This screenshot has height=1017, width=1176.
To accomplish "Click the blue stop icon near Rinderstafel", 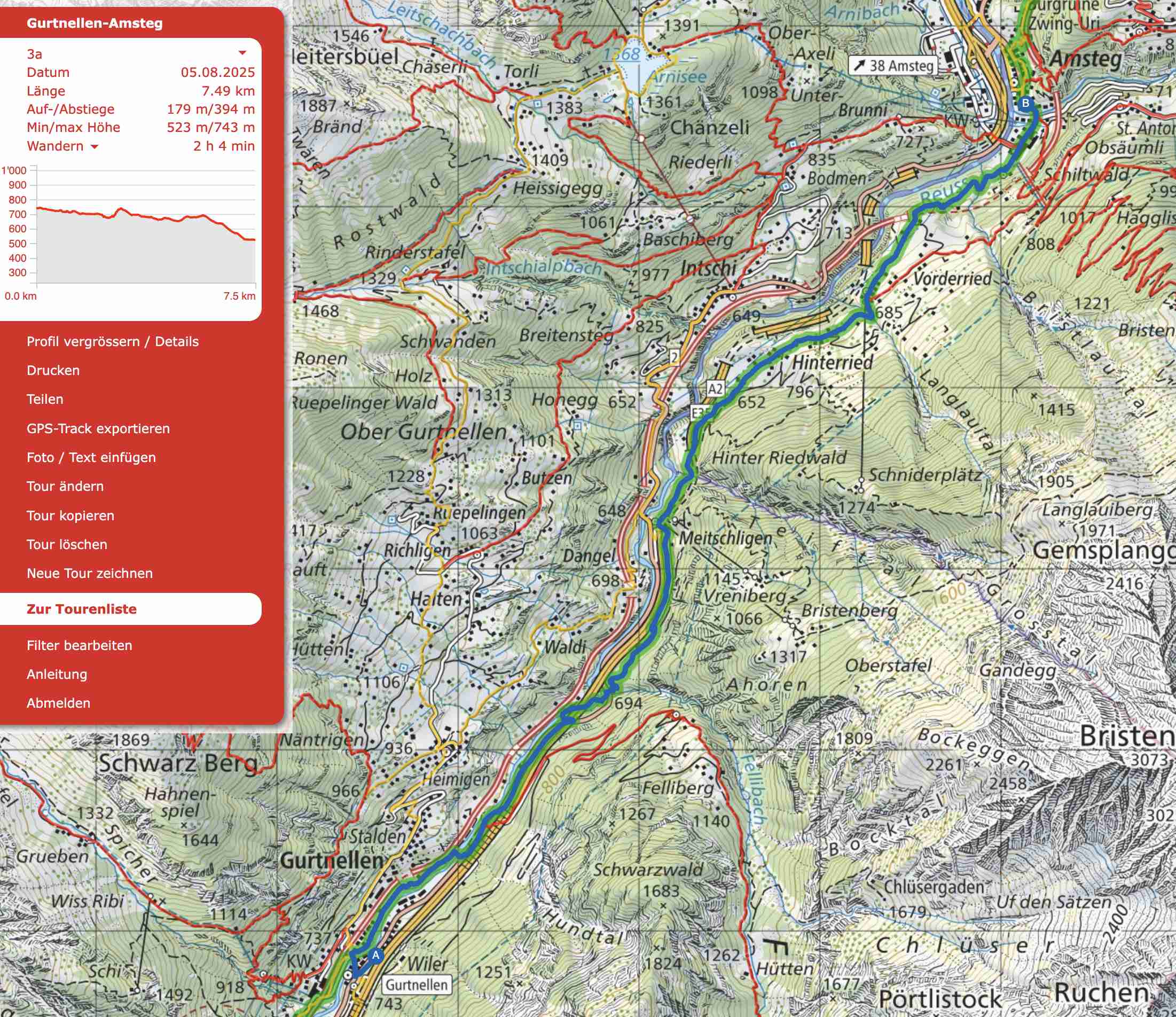I will coord(406,270).
